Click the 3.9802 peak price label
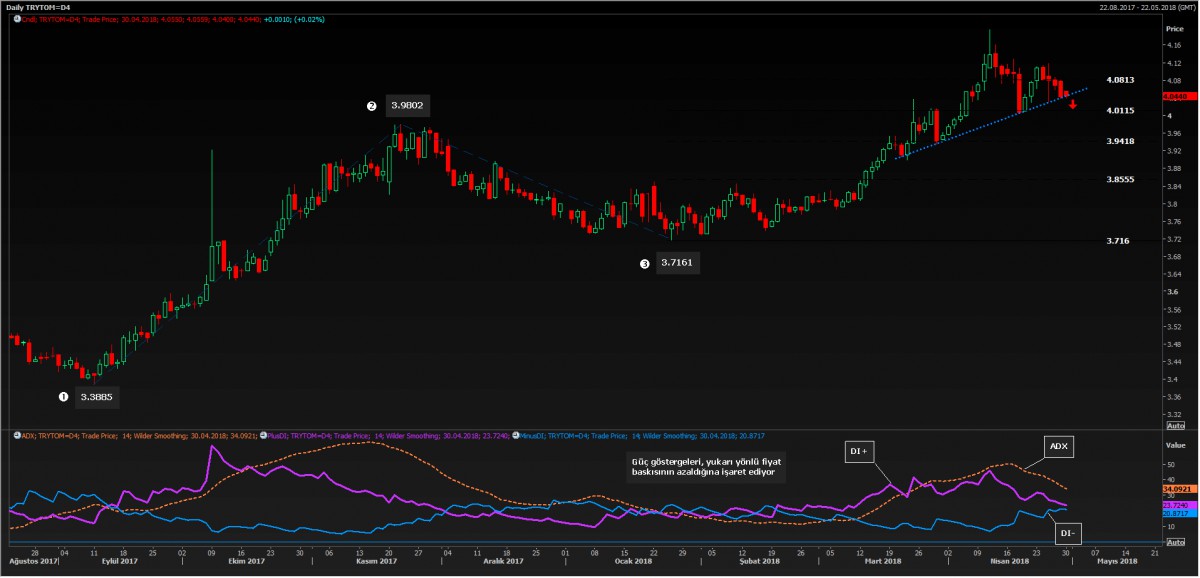The height and width of the screenshot is (578, 1200). tap(408, 105)
